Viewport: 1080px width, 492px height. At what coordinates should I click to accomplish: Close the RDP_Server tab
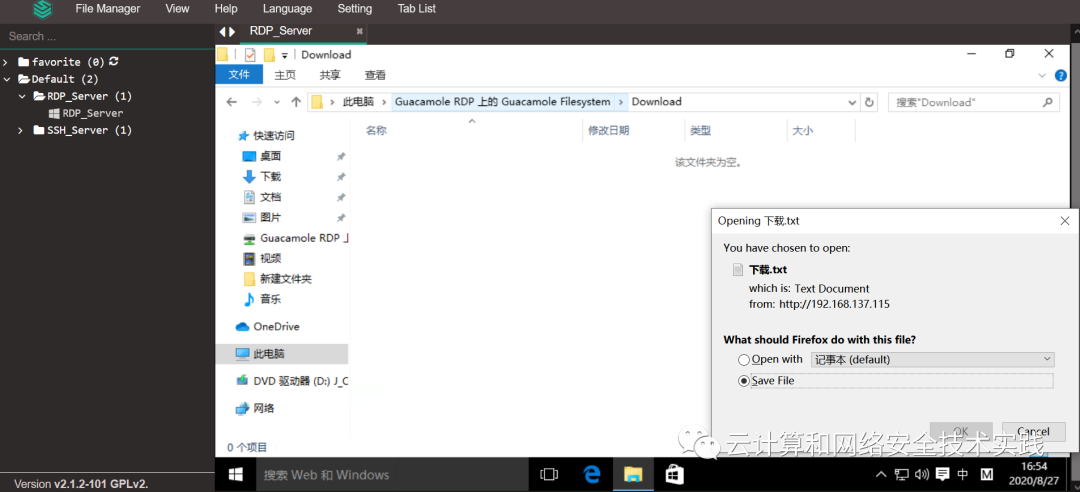[x=359, y=31]
